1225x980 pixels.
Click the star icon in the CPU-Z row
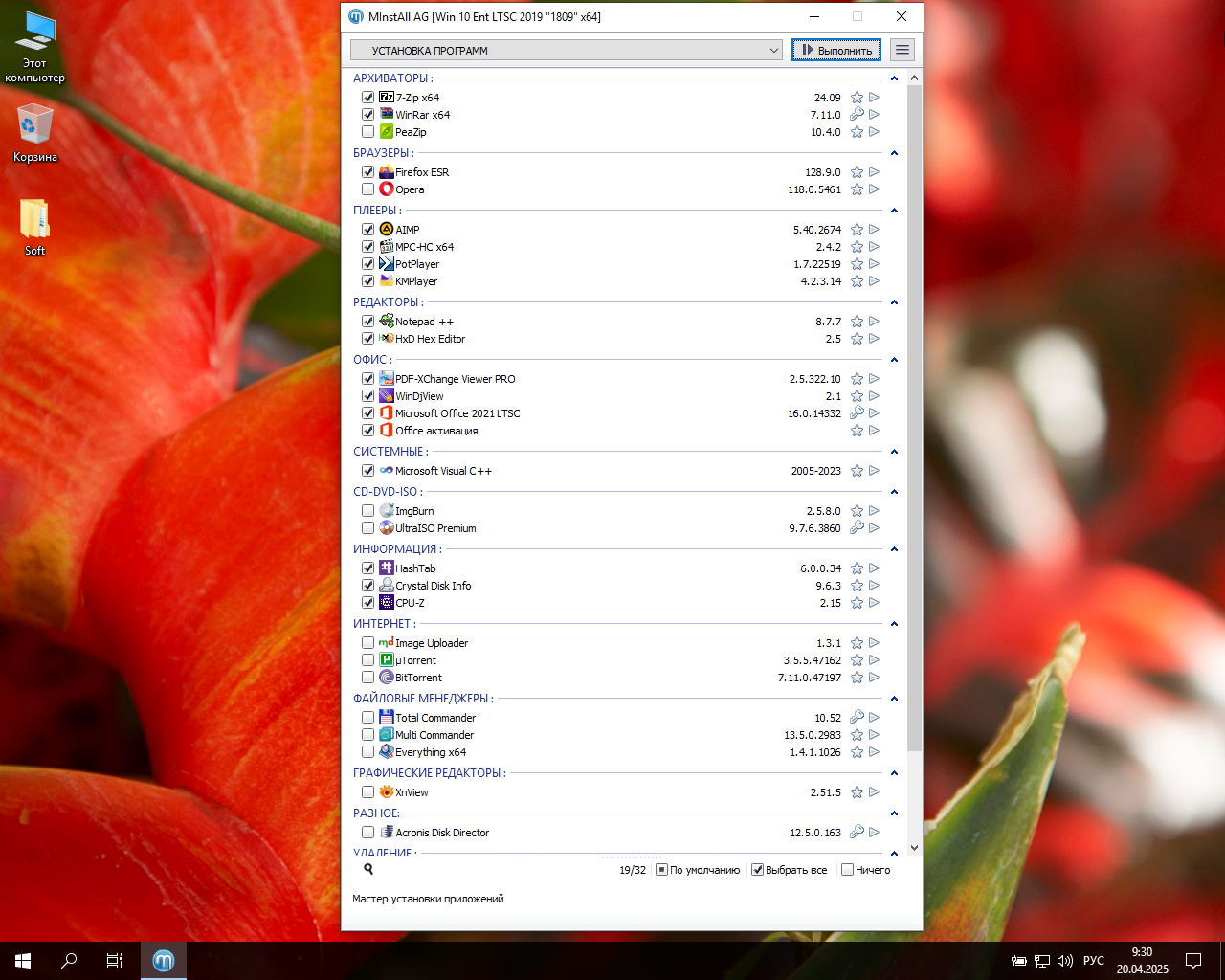pos(857,603)
